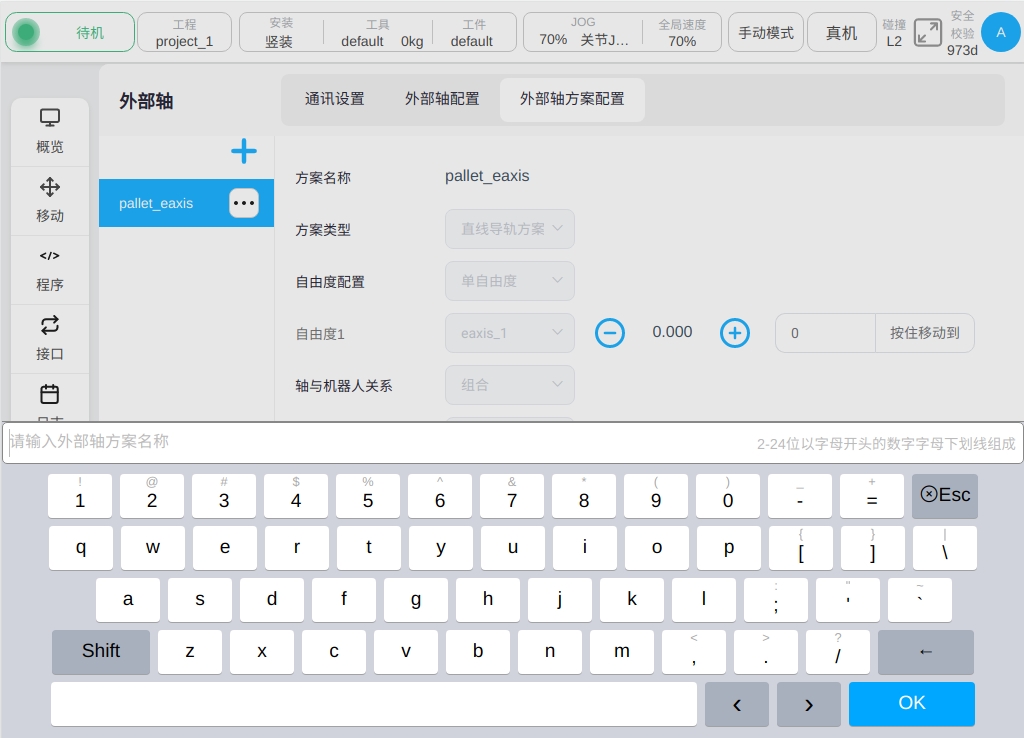Switch to 外部轴配置 tab
1024x738 pixels.
point(442,99)
